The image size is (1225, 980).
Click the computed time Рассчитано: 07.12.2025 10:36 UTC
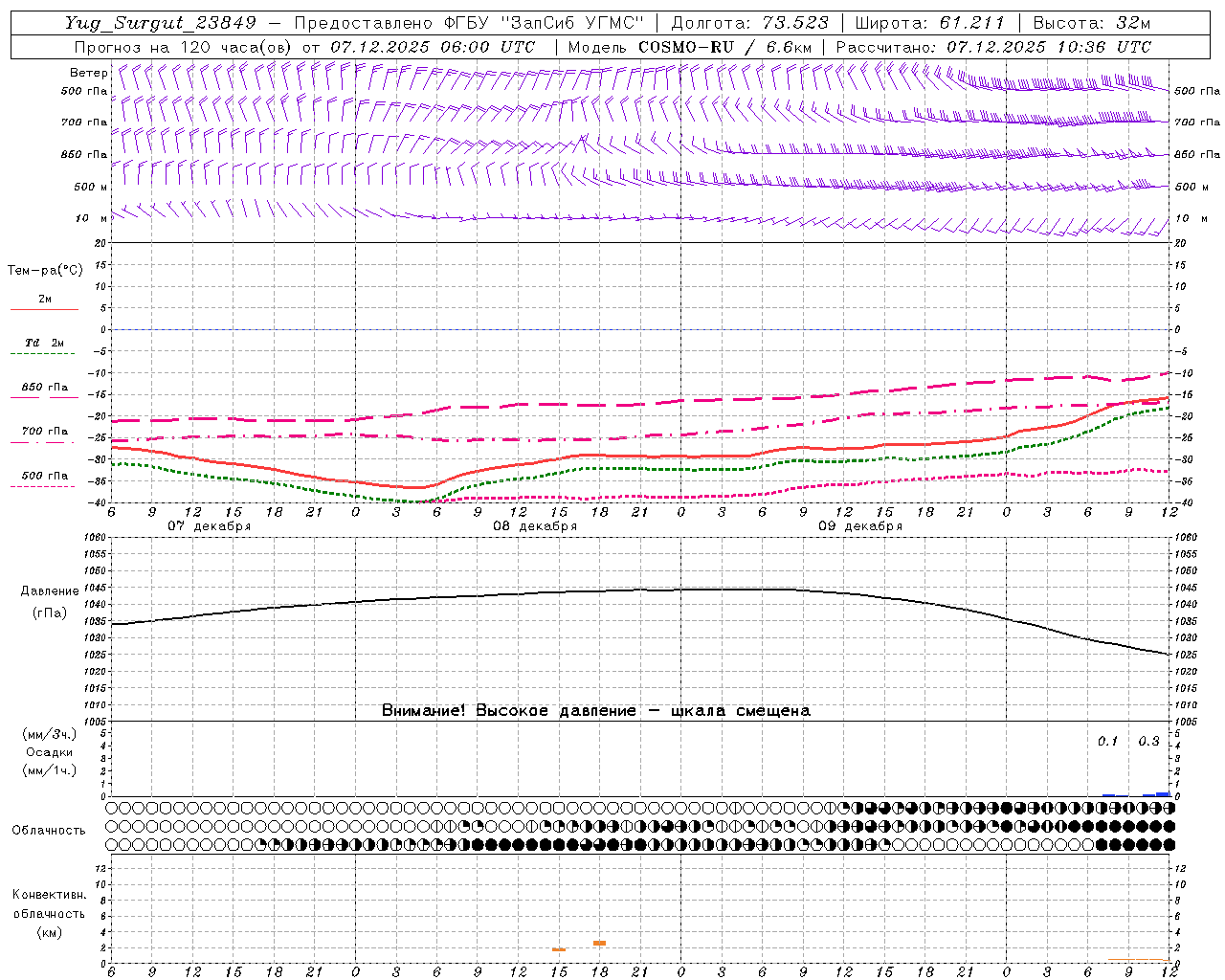(x=993, y=47)
